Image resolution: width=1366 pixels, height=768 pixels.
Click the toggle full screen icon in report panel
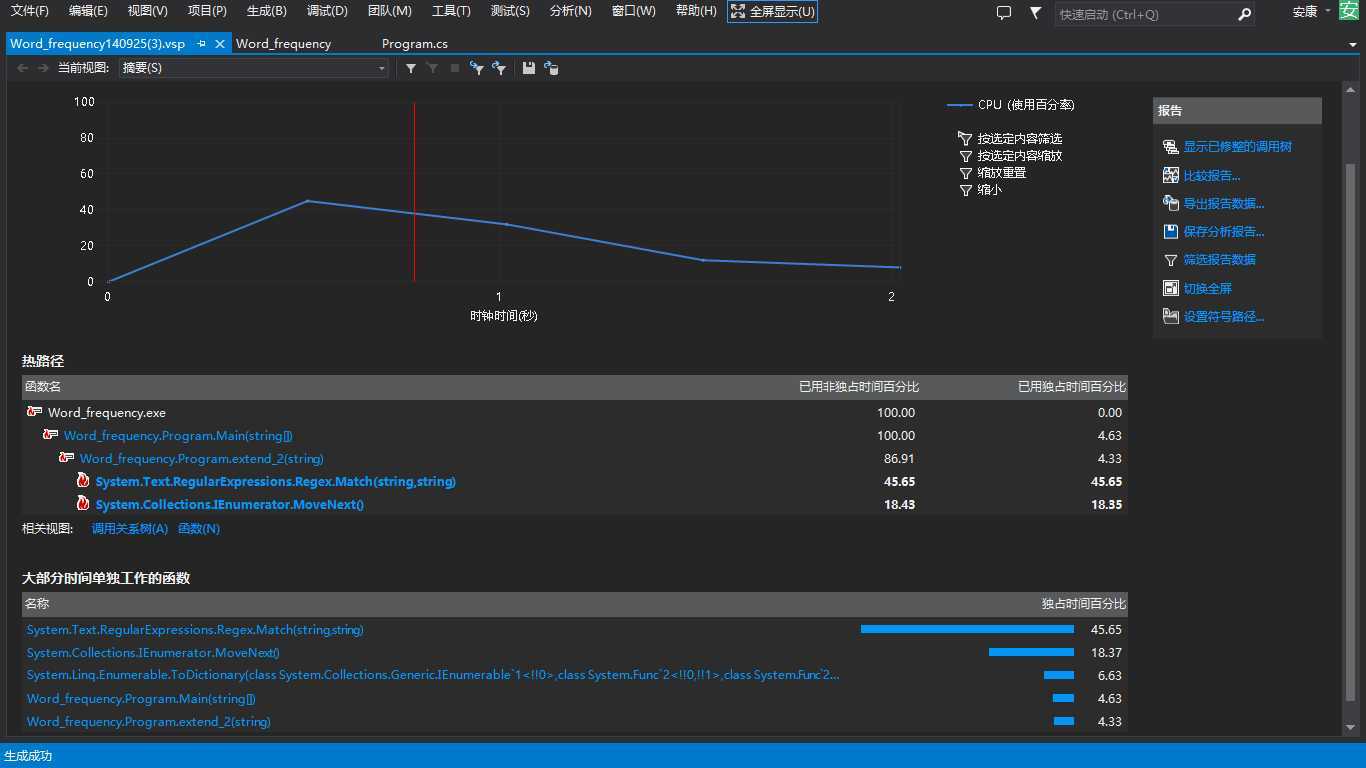pyautogui.click(x=1171, y=288)
